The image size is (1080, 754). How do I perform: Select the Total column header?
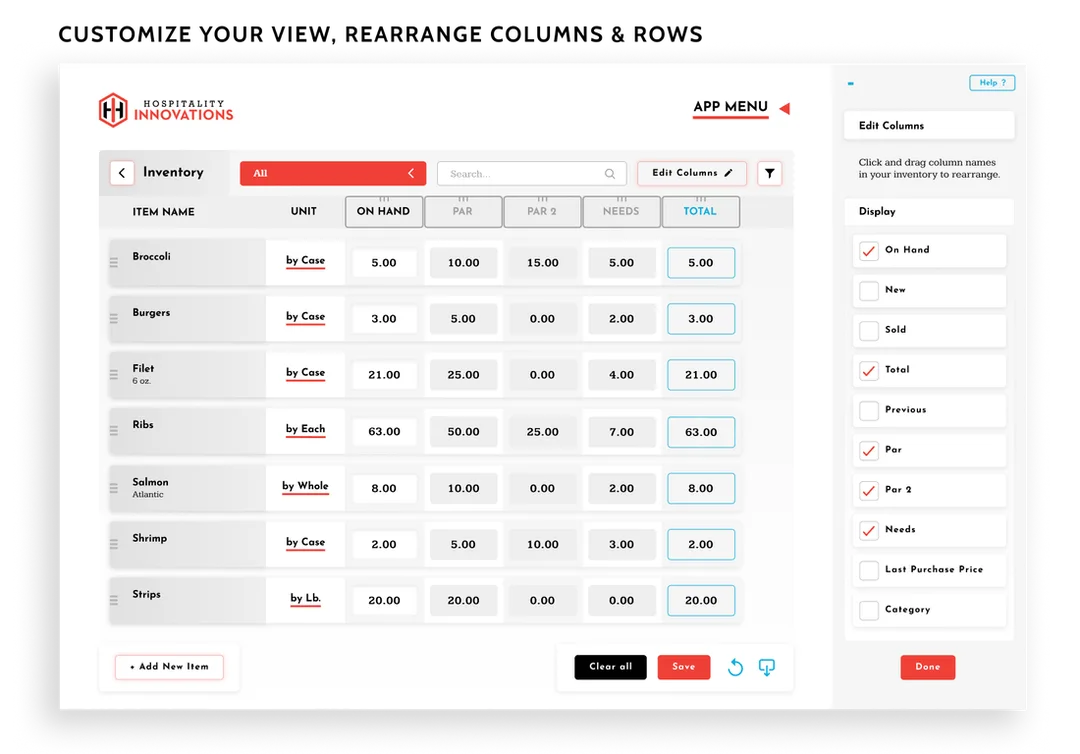700,211
